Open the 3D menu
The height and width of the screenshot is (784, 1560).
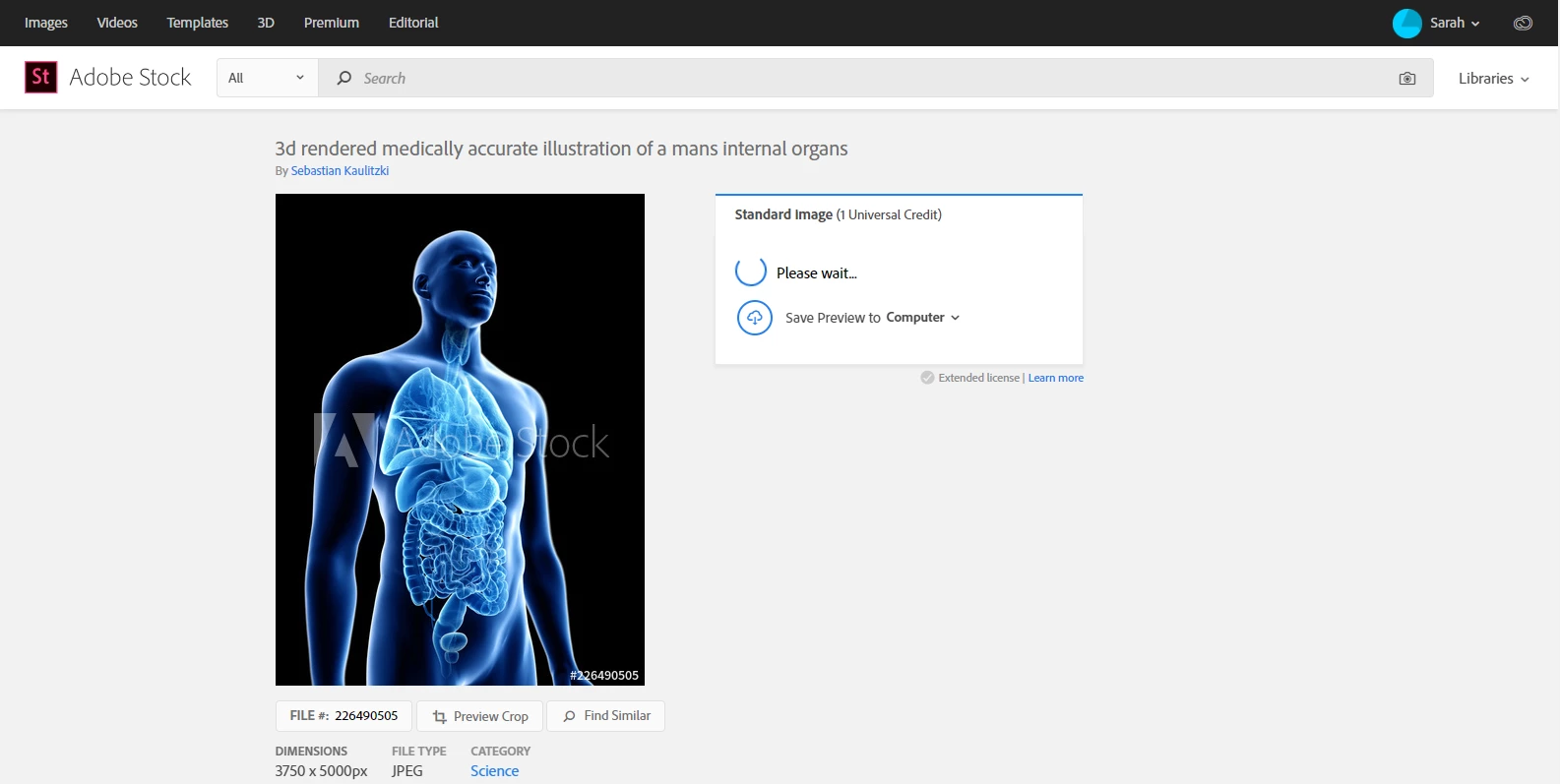[x=266, y=23]
